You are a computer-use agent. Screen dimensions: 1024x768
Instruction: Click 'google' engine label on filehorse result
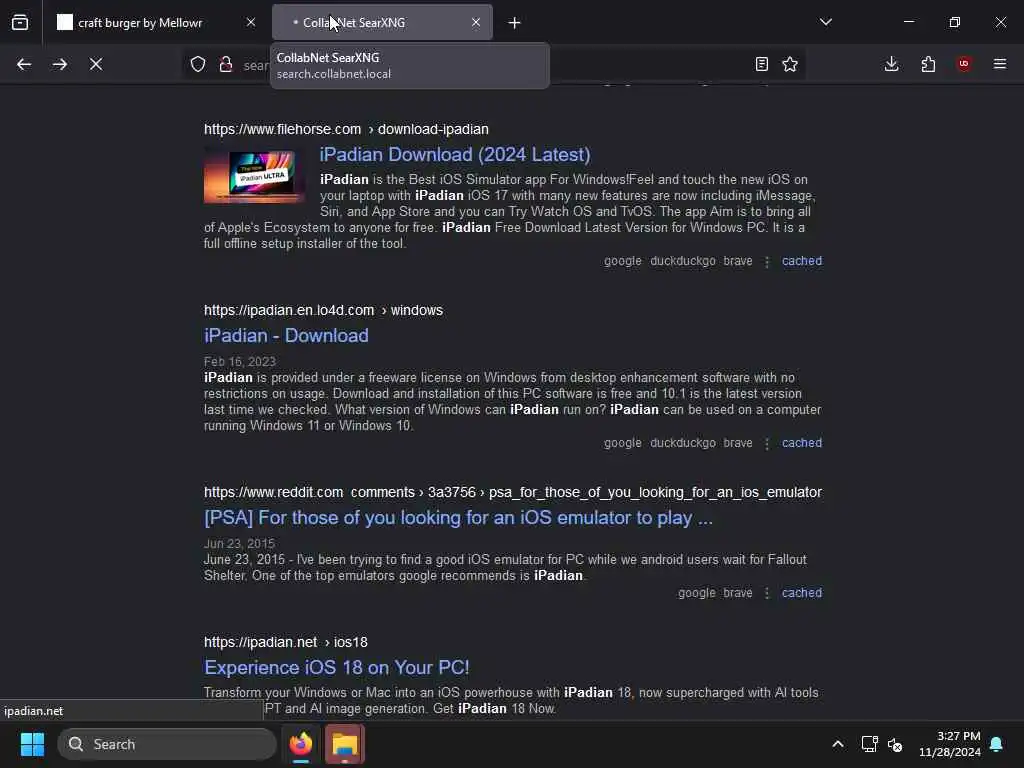coord(622,261)
